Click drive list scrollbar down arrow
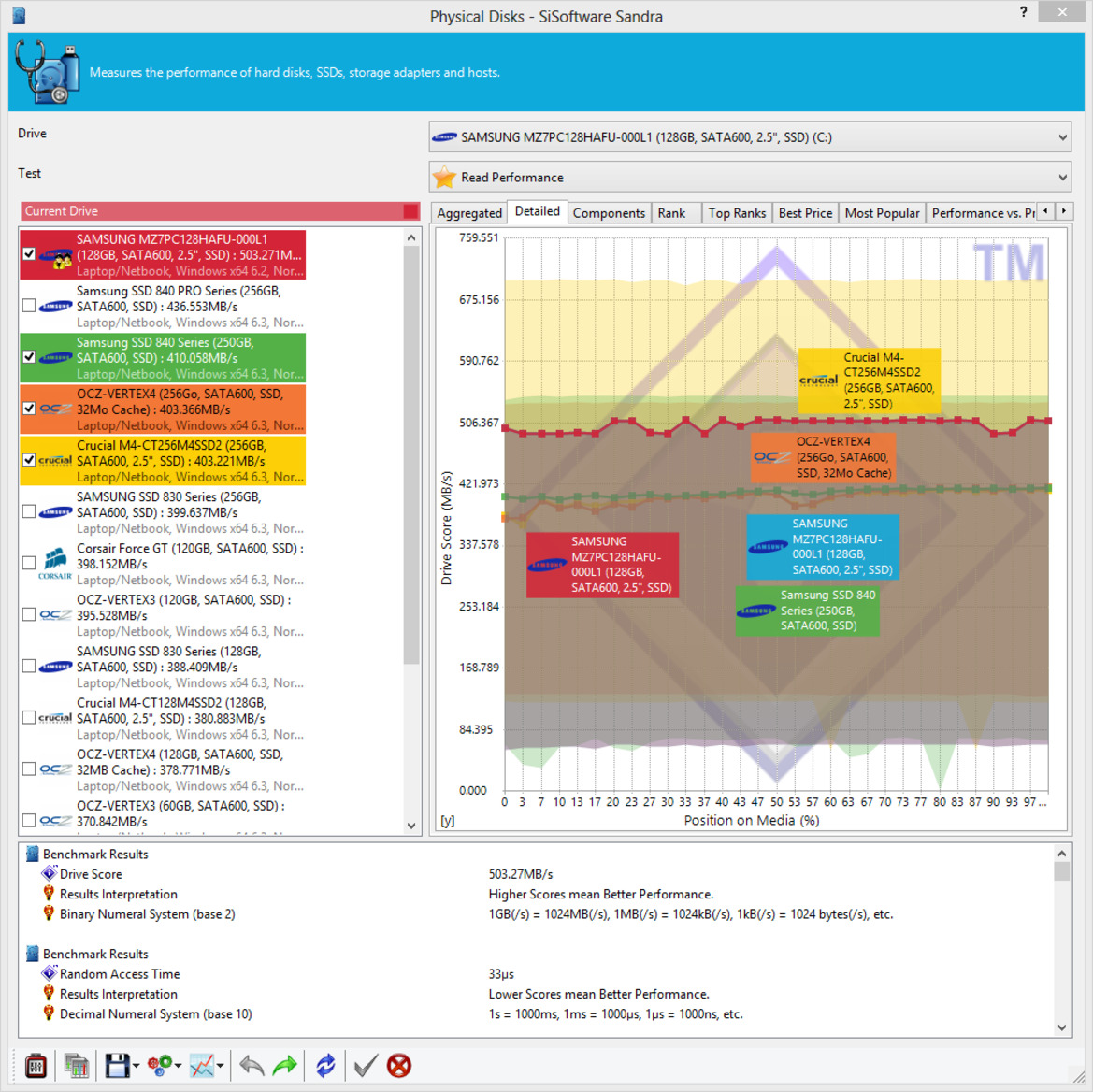This screenshot has width=1093, height=1092. [411, 826]
